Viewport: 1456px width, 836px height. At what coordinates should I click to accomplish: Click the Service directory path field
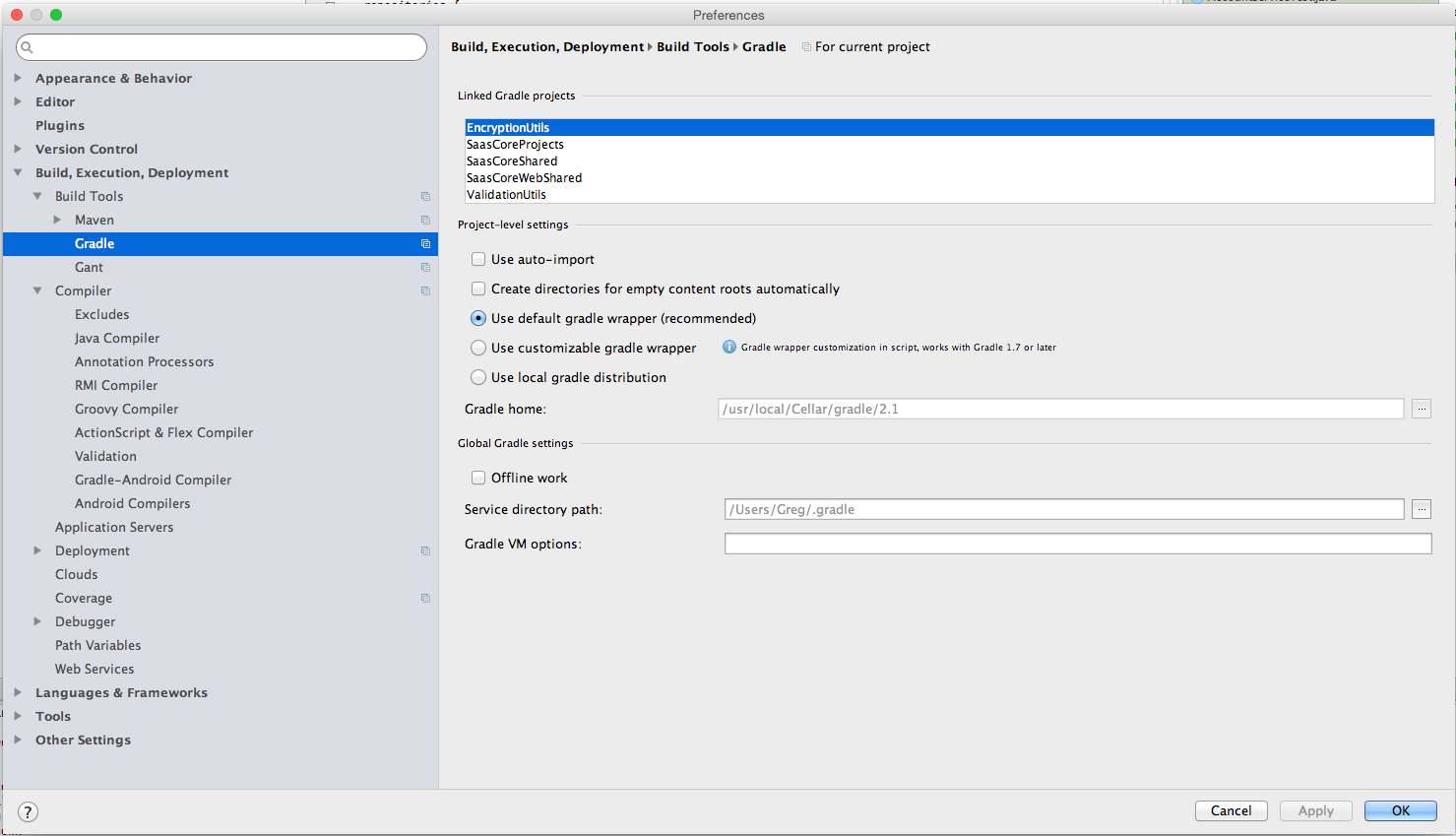coord(1064,509)
